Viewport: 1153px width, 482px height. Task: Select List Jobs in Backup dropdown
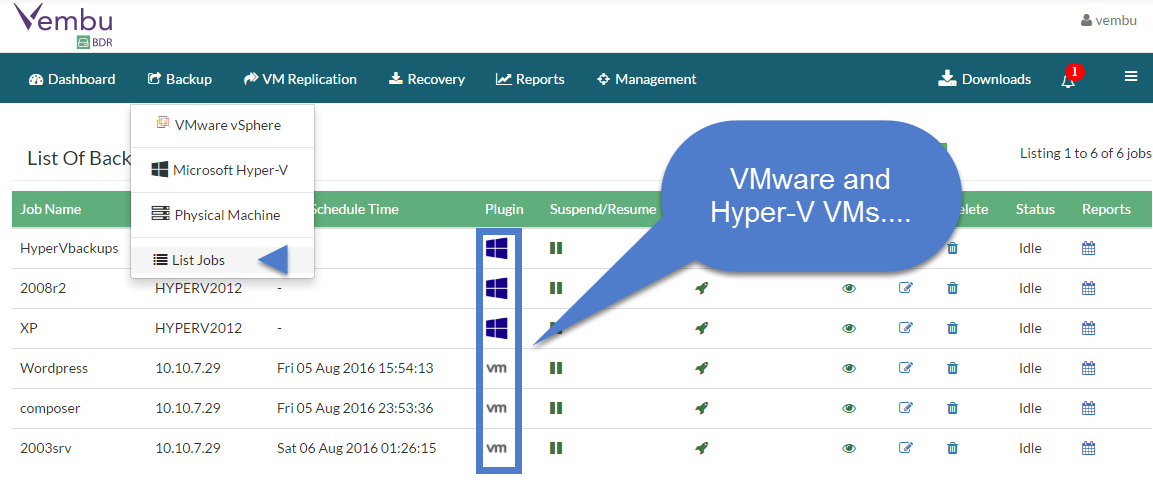[222, 259]
